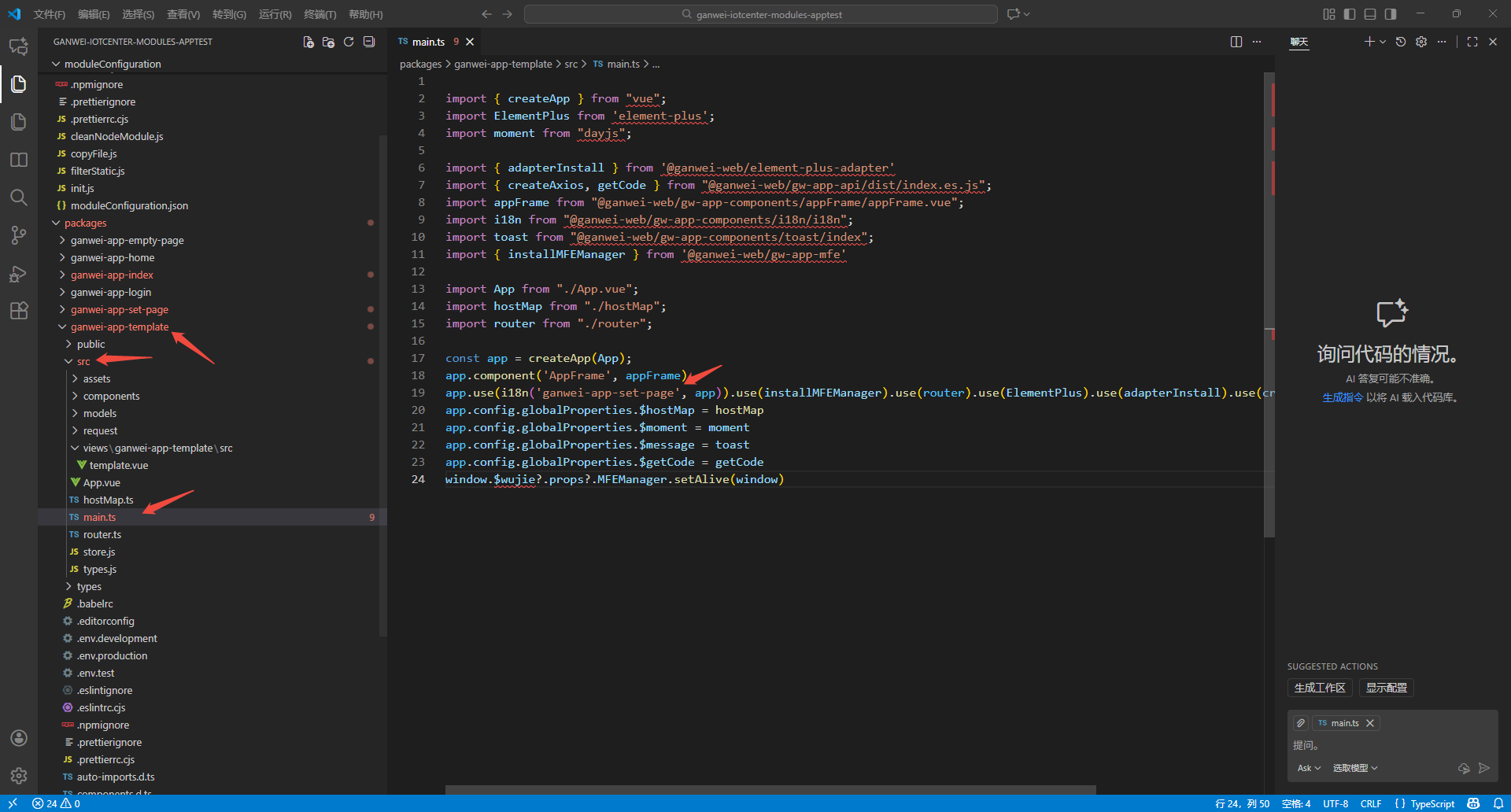Split the editor to the right
The width and height of the screenshot is (1511, 812).
coord(1236,42)
